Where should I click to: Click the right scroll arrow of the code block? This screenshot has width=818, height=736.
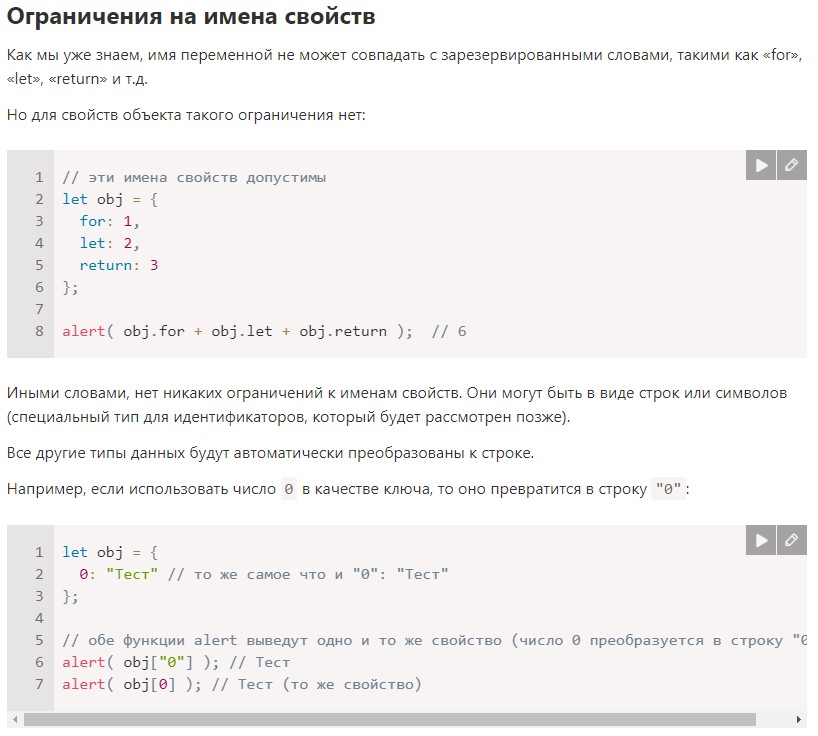(799, 720)
